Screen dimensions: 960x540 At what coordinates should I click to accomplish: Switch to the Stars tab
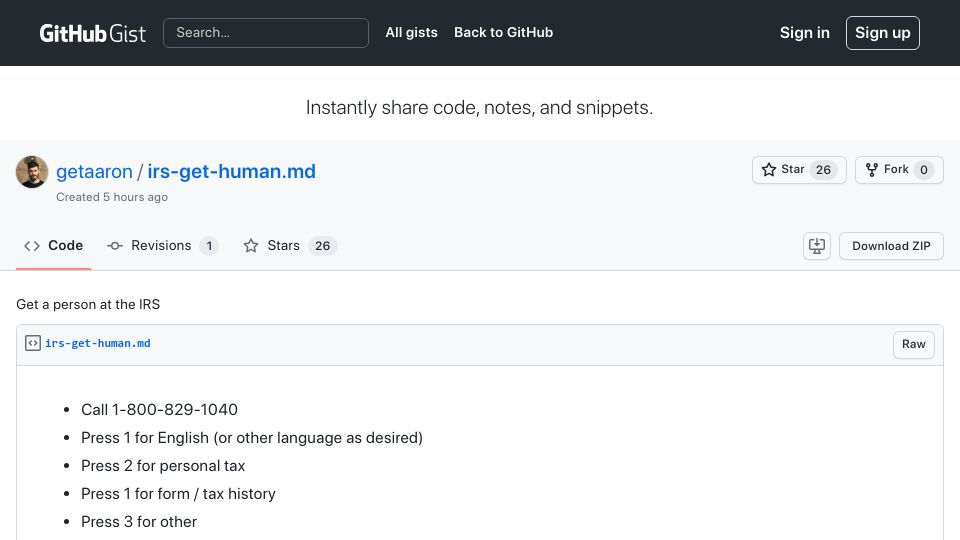pos(290,246)
